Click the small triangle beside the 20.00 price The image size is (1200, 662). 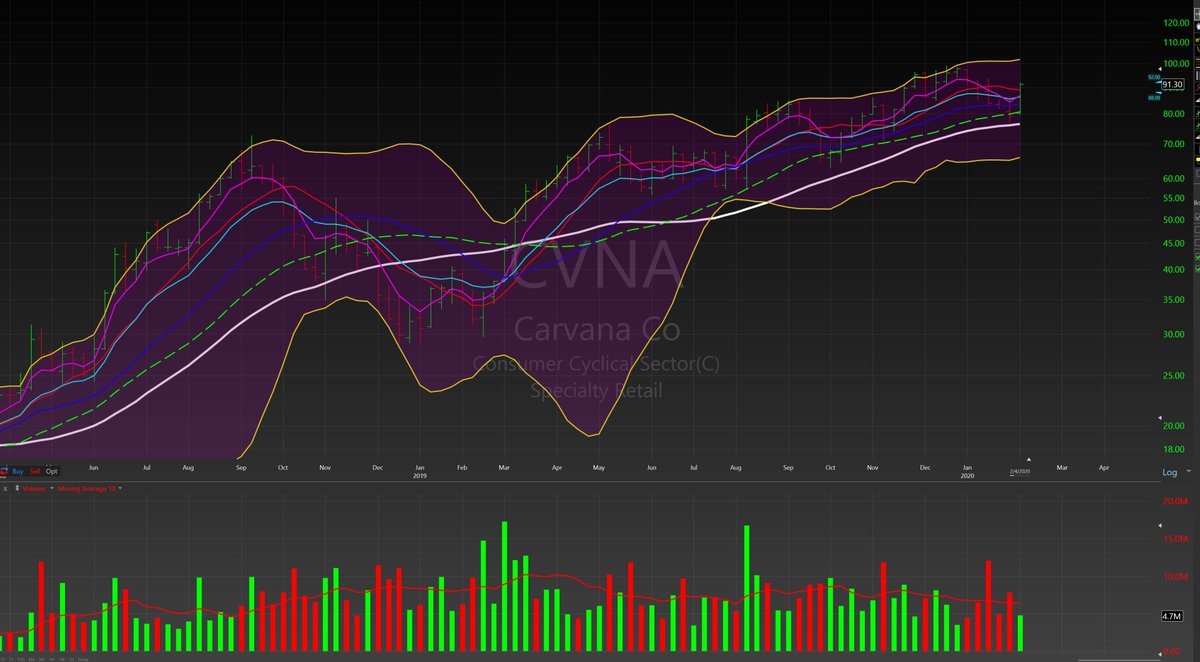pos(1160,418)
